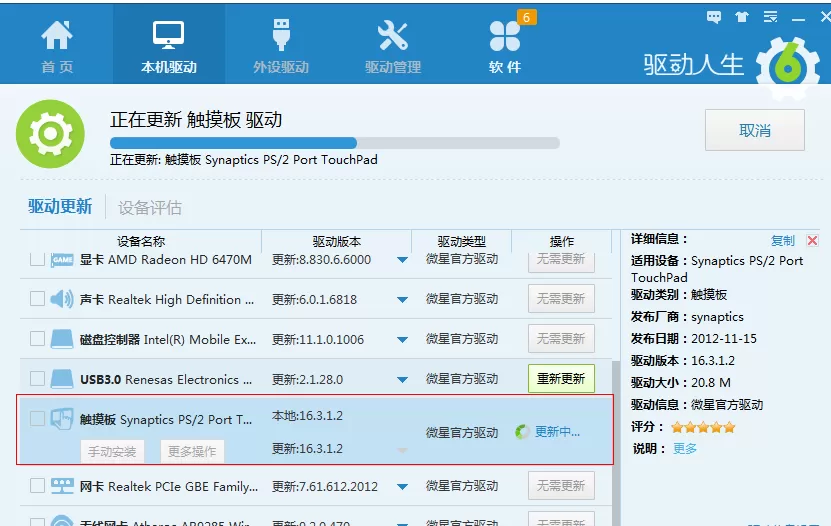Image resolution: width=831 pixels, height=526 pixels.
Task: Tick the AMD Radeon HD 6470M checkbox
Action: (37, 260)
